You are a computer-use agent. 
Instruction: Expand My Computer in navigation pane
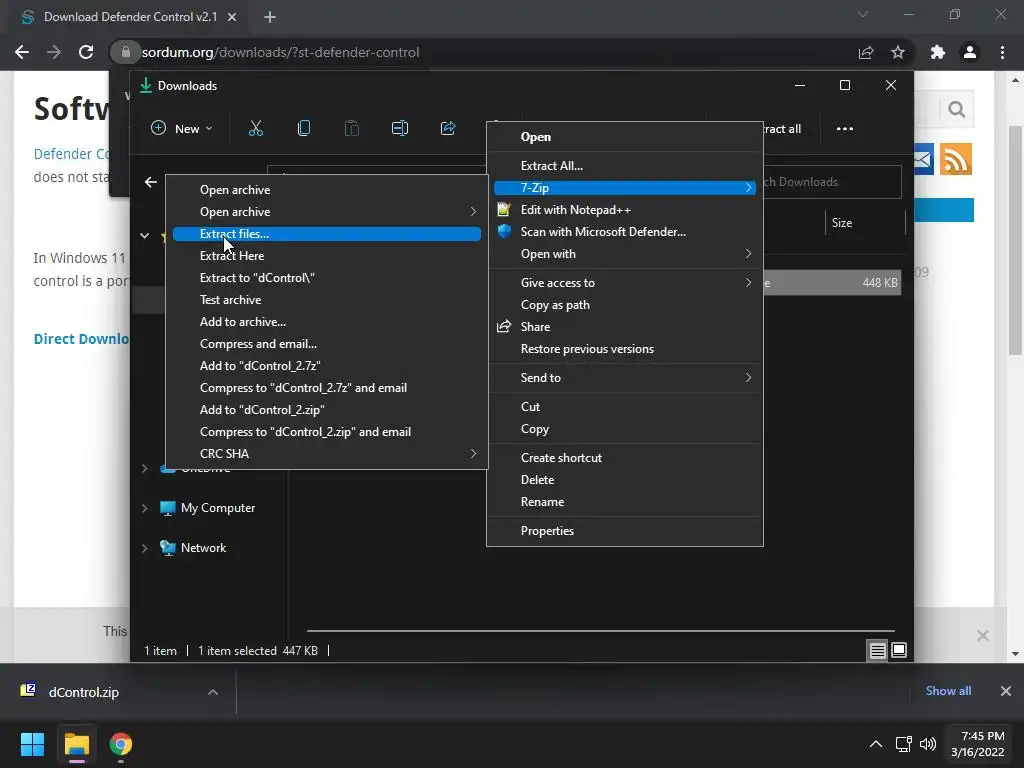point(144,508)
